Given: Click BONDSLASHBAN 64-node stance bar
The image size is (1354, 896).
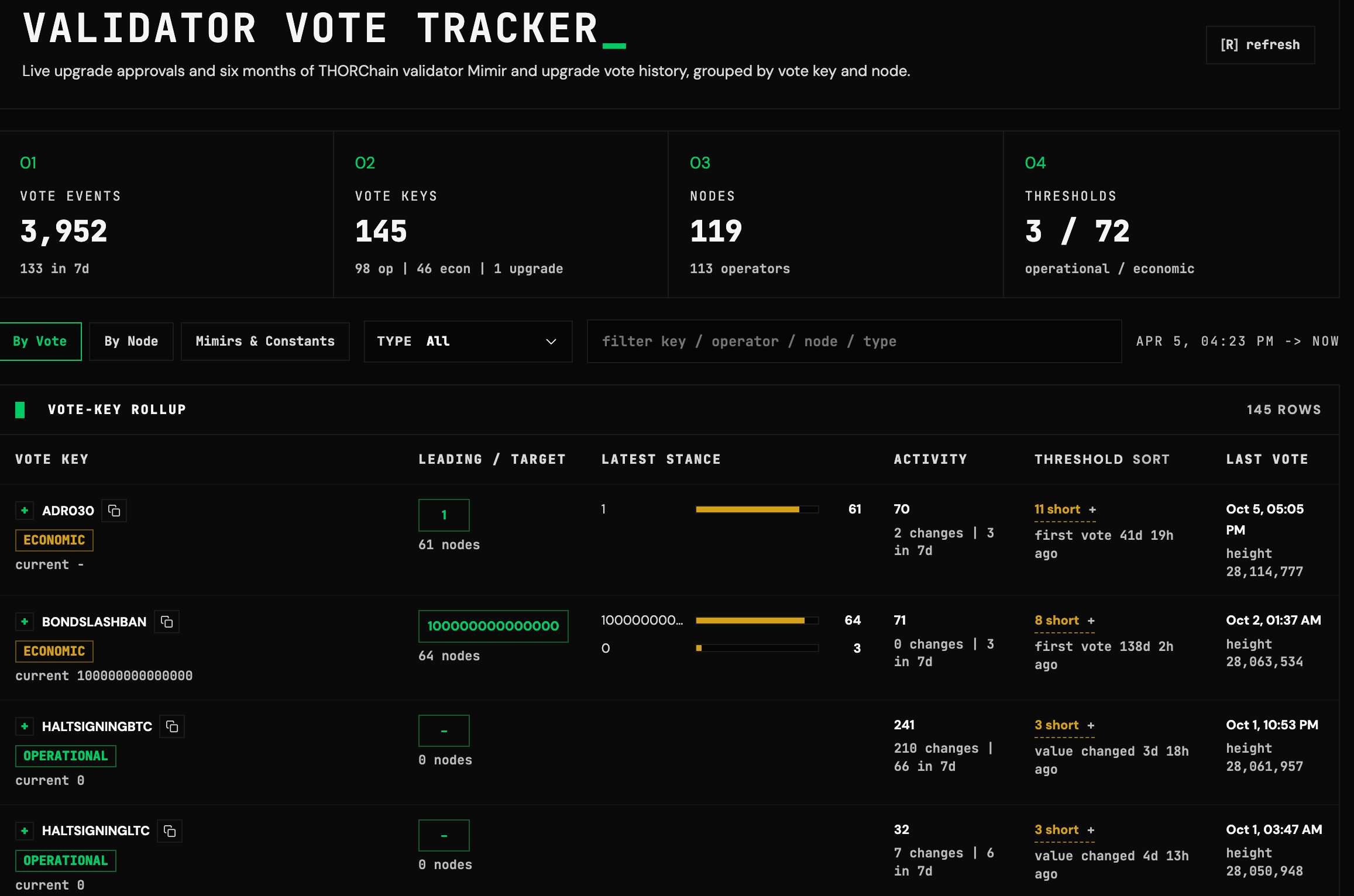Looking at the screenshot, I should [757, 621].
